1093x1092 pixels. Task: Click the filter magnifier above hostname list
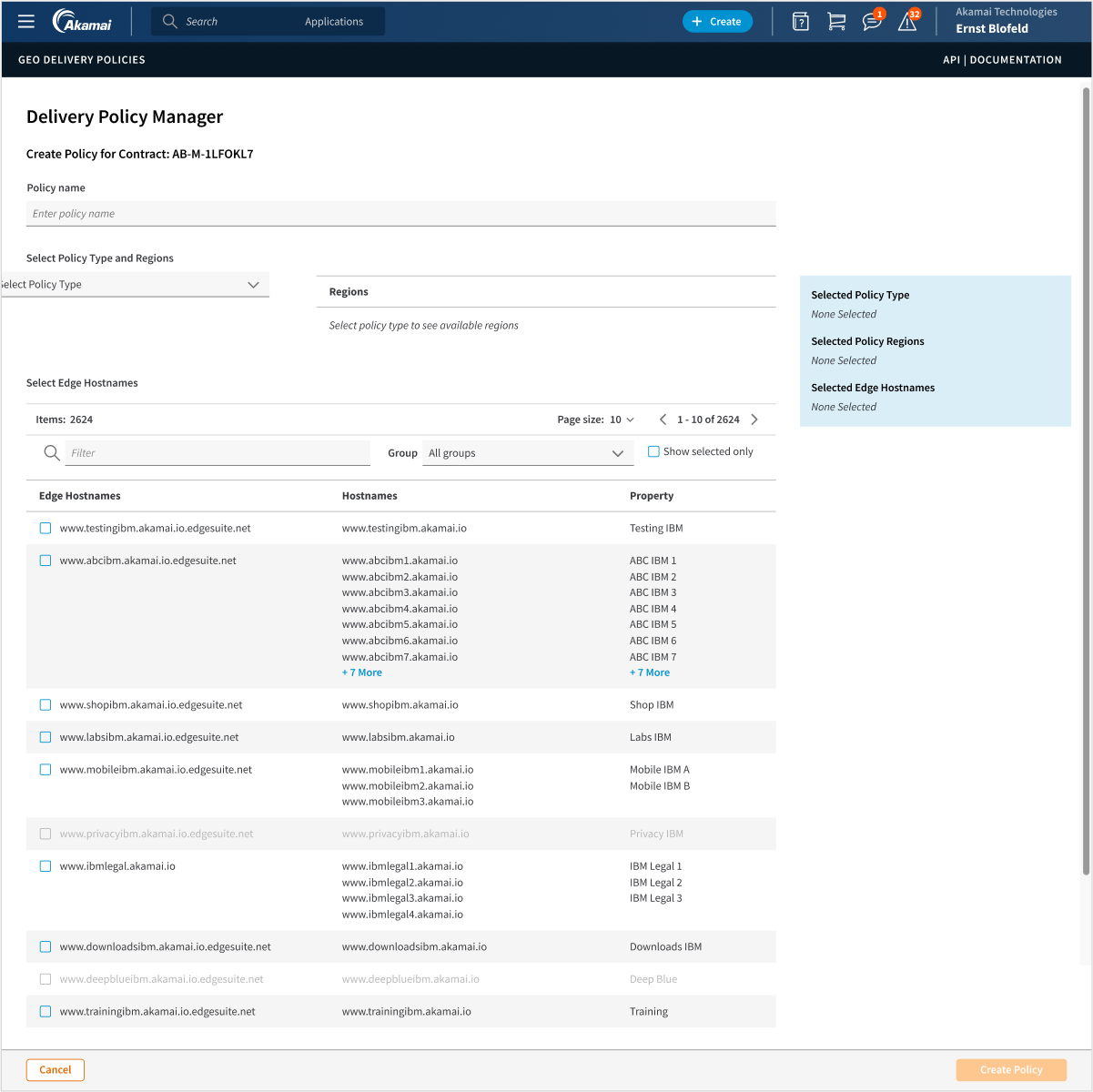click(51, 452)
